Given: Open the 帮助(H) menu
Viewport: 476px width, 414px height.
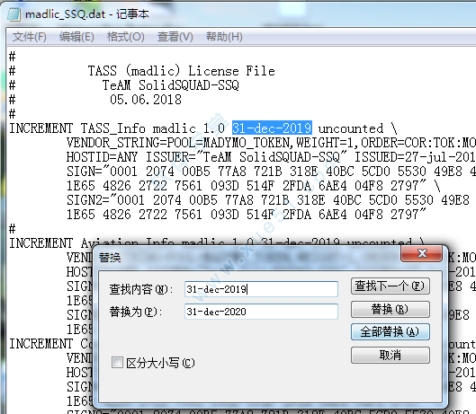Looking at the screenshot, I should pos(224,36).
